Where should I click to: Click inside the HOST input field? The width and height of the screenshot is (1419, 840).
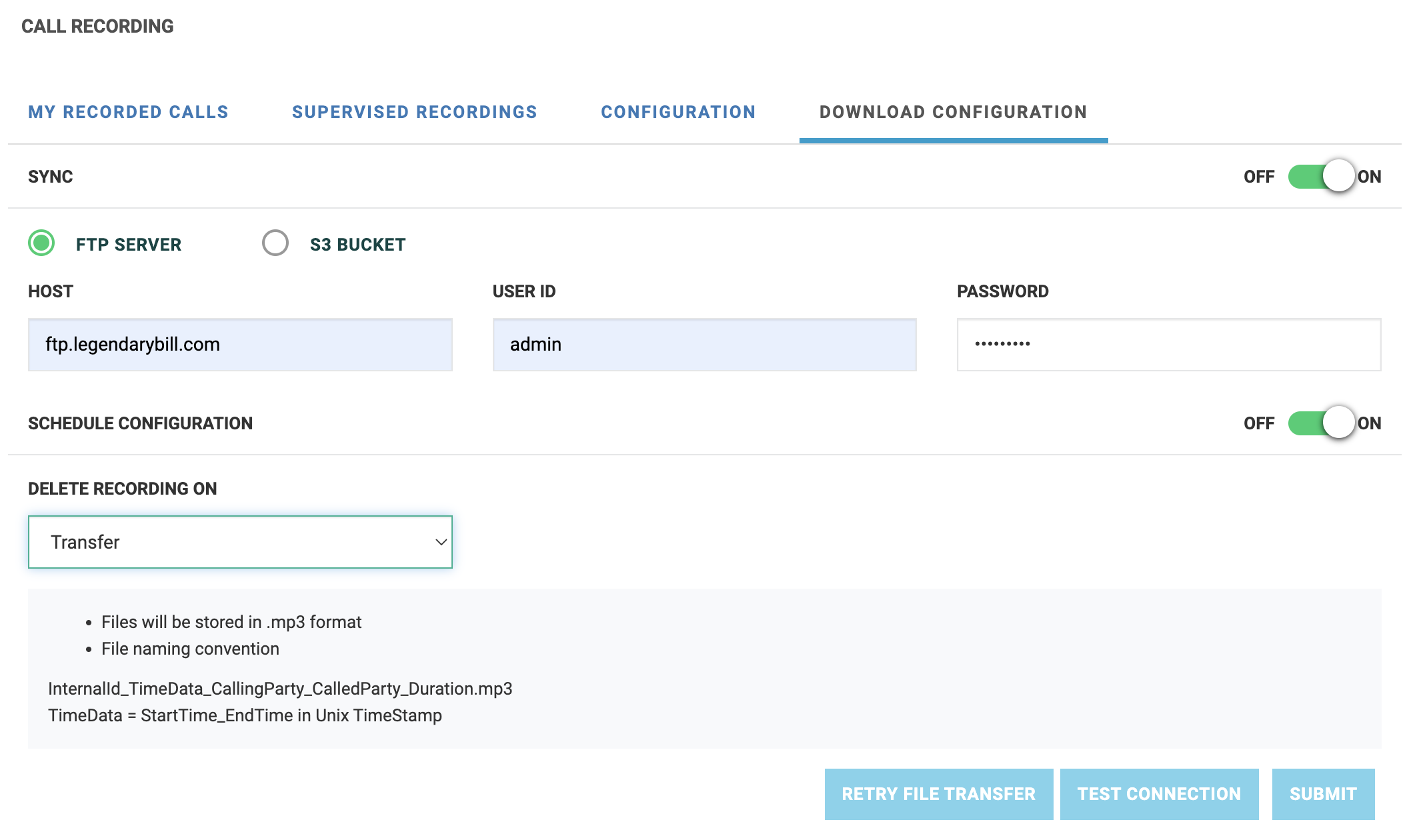tap(239, 344)
